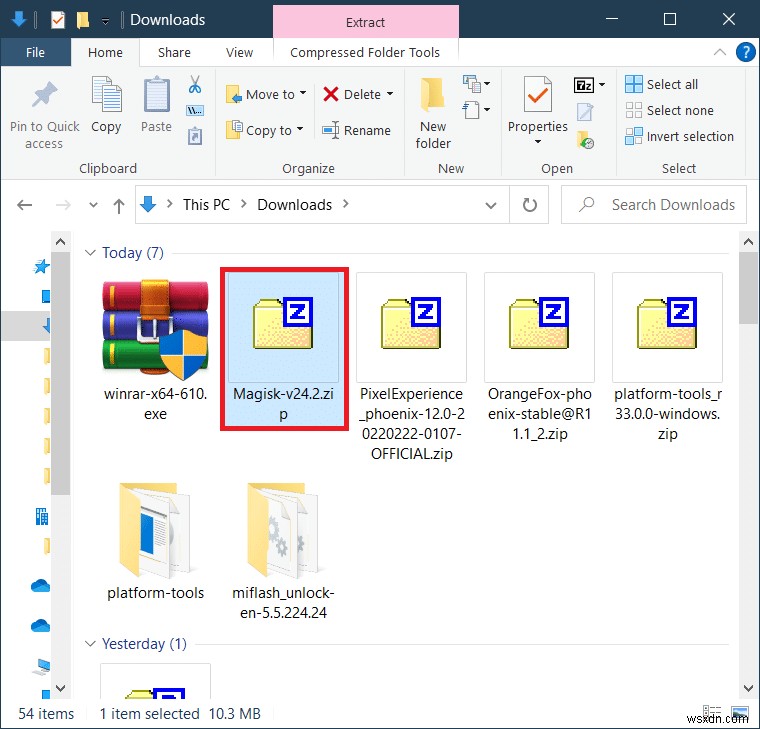760x729 pixels.
Task: Select the Magisk-v24.2.zip file
Action: tap(284, 349)
